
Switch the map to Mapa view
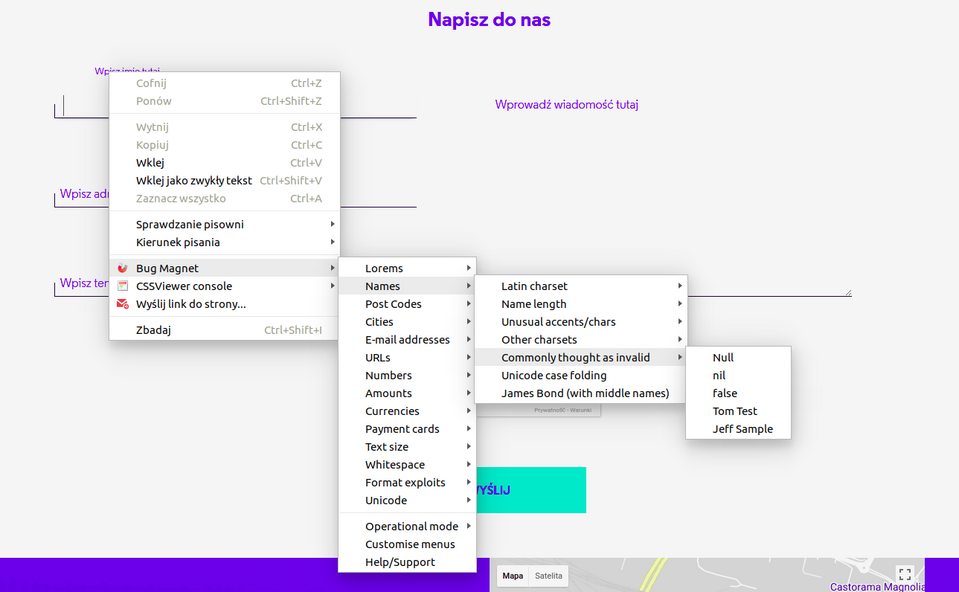(513, 575)
